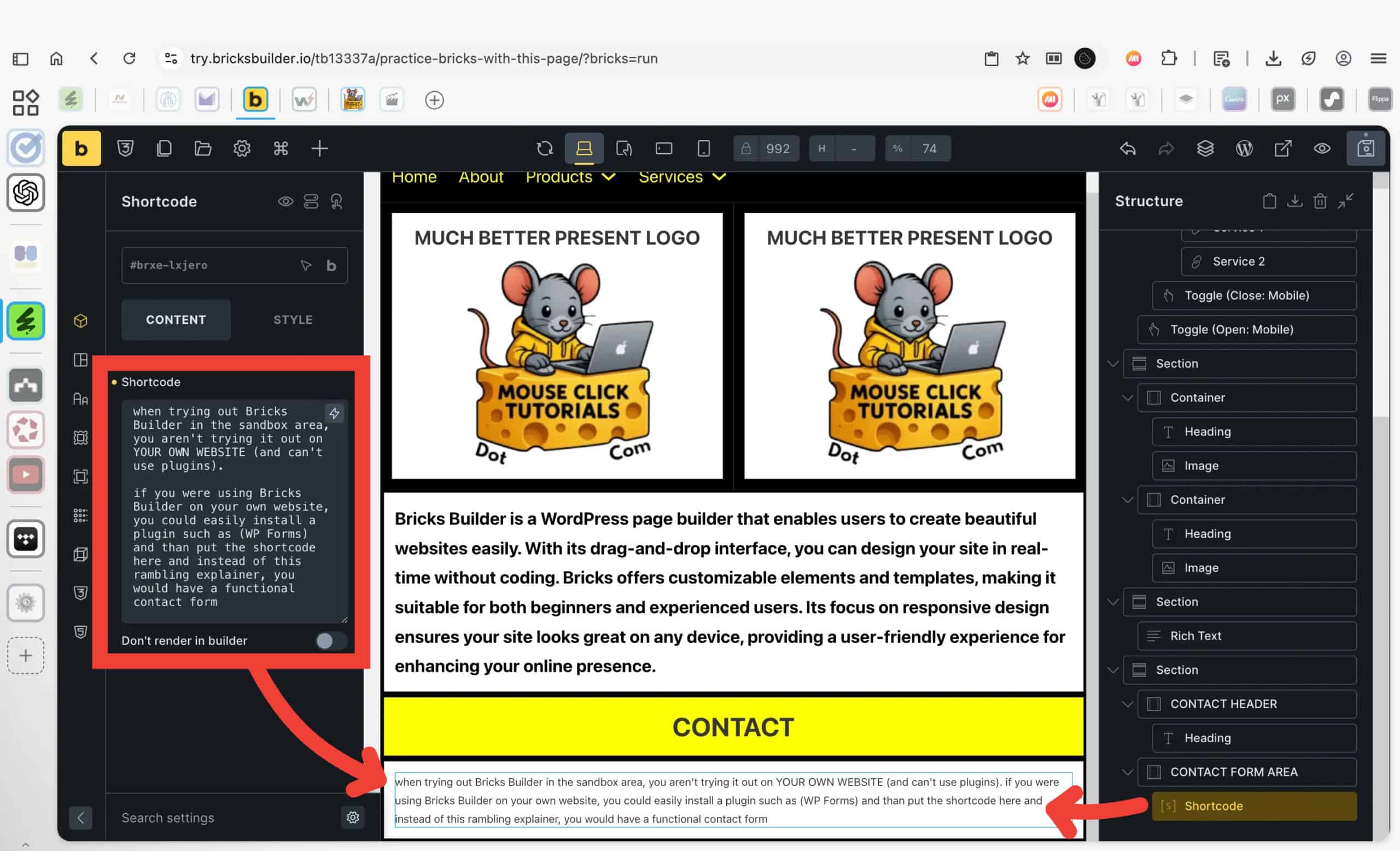Open the Bricks settings gear icon
This screenshot has height=851, width=1400.
click(x=242, y=149)
